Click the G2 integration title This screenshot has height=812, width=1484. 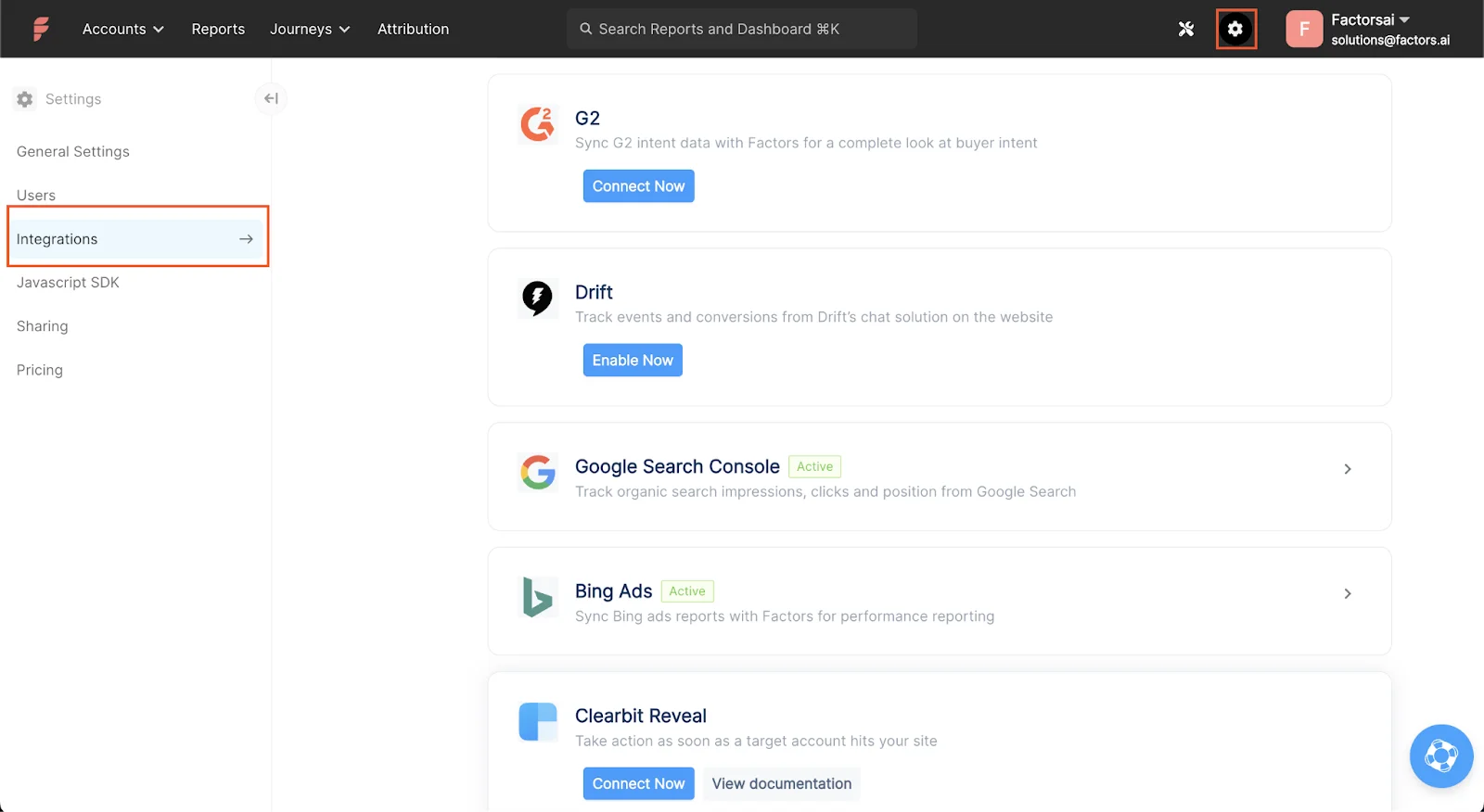587,118
